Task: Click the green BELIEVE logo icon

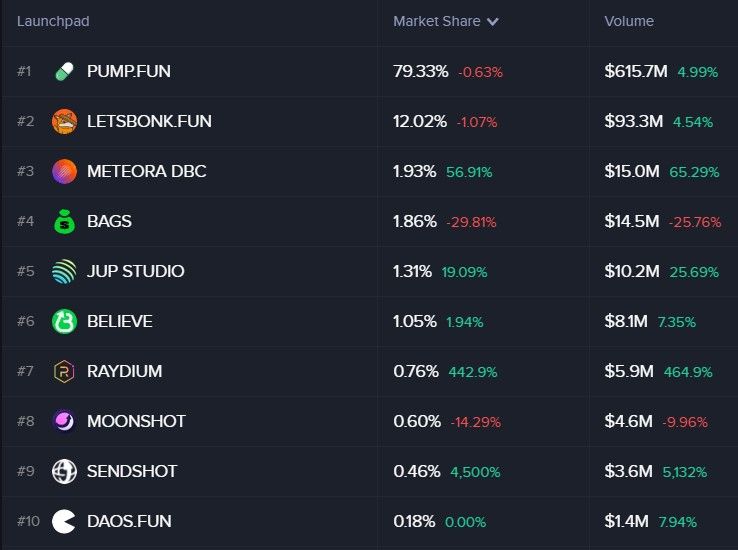Action: 64,321
